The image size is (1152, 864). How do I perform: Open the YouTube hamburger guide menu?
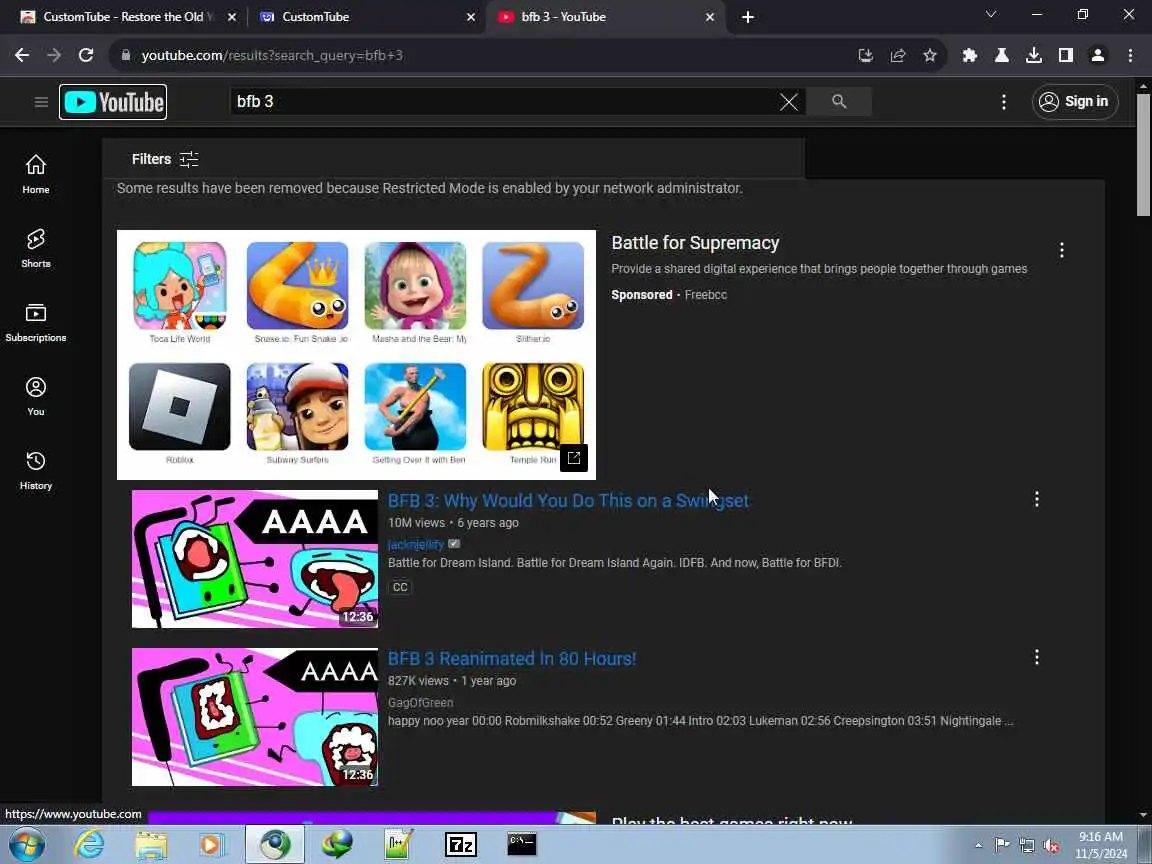[41, 102]
